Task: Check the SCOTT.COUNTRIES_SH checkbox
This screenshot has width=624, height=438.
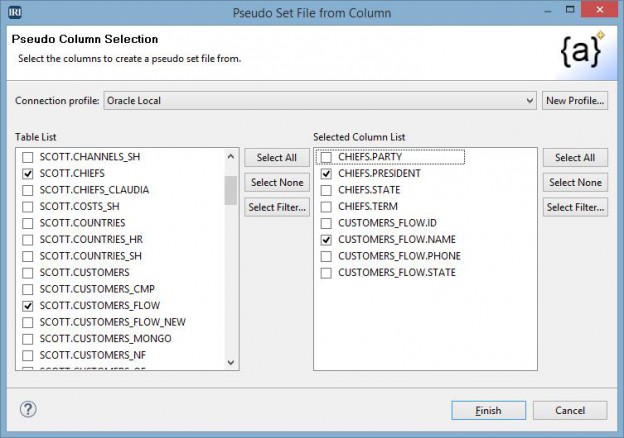Action: pos(27,256)
